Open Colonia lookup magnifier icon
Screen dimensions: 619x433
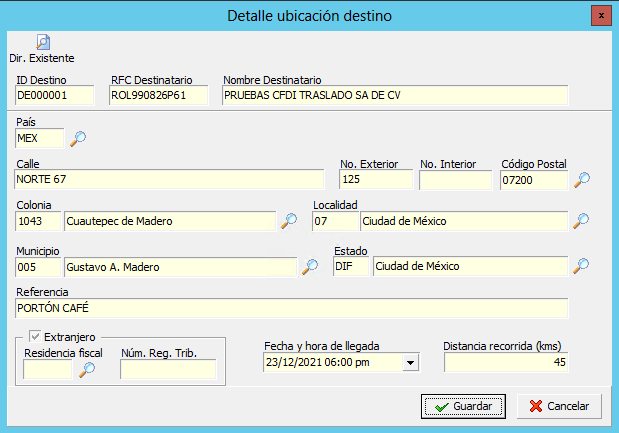(x=289, y=221)
